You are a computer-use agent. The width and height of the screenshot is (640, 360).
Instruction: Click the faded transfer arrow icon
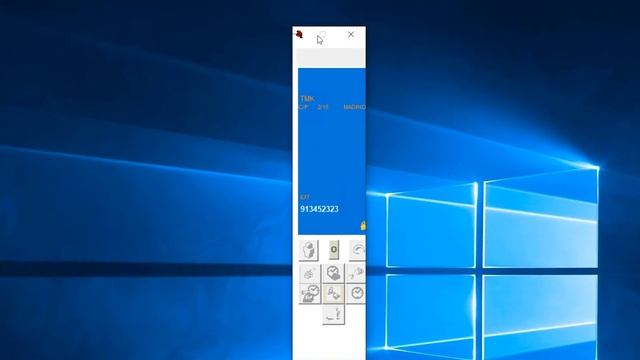pyautogui.click(x=356, y=273)
